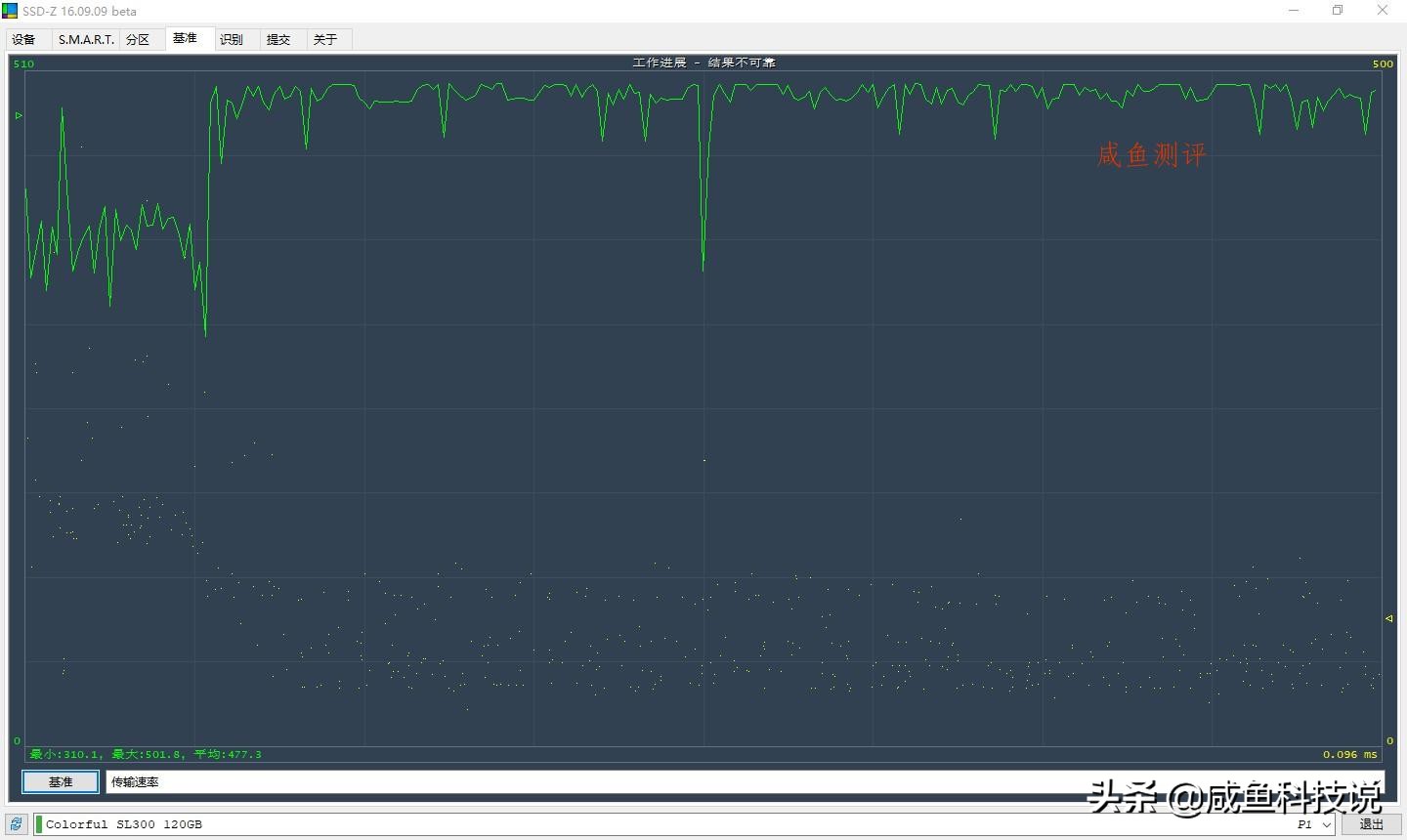
Task: Click the yellow triangle marker on right axis
Action: (x=1389, y=618)
